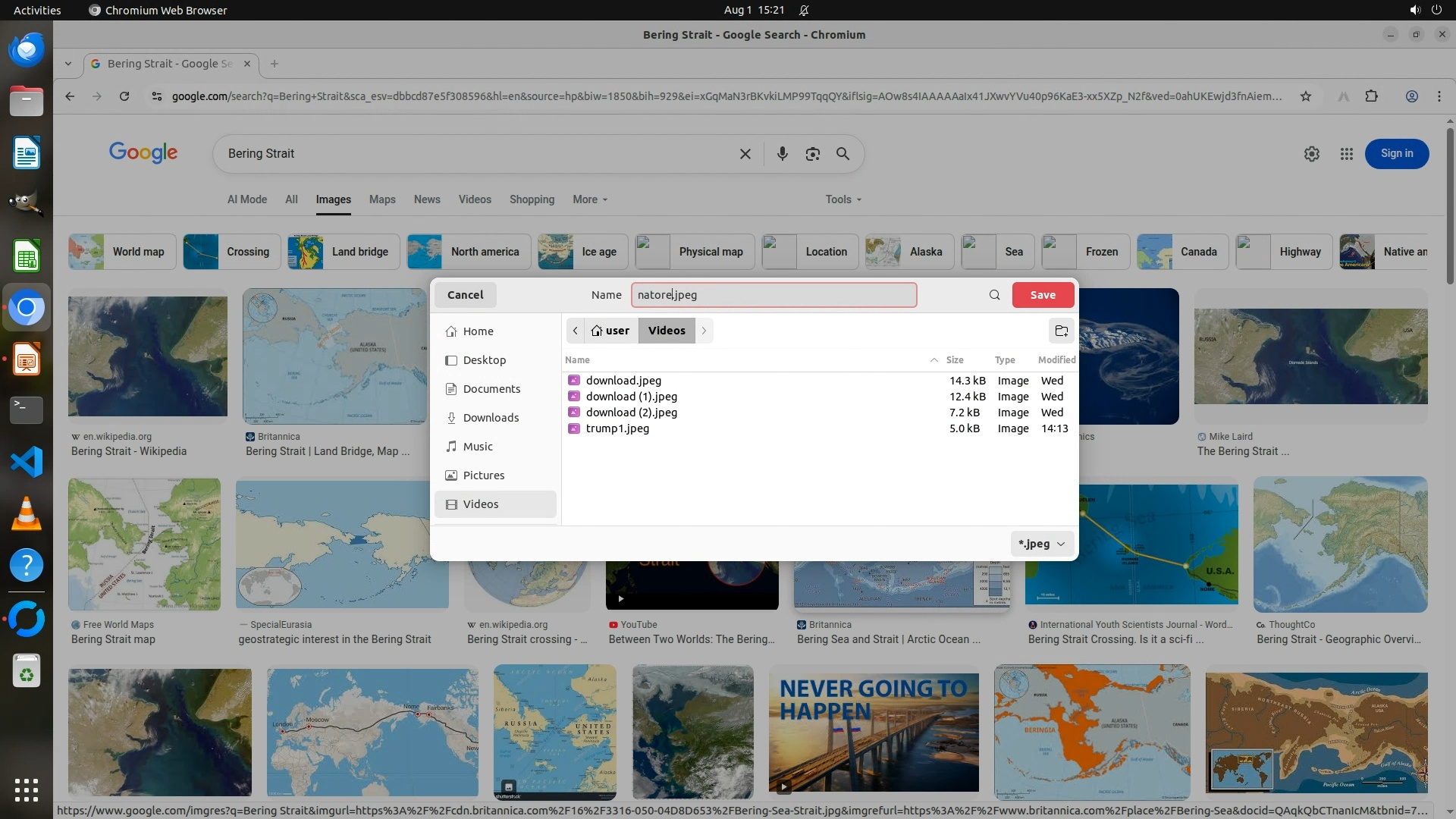Switch to the Maps search tab
Viewport: 1456px width, 819px height.
coord(382,199)
